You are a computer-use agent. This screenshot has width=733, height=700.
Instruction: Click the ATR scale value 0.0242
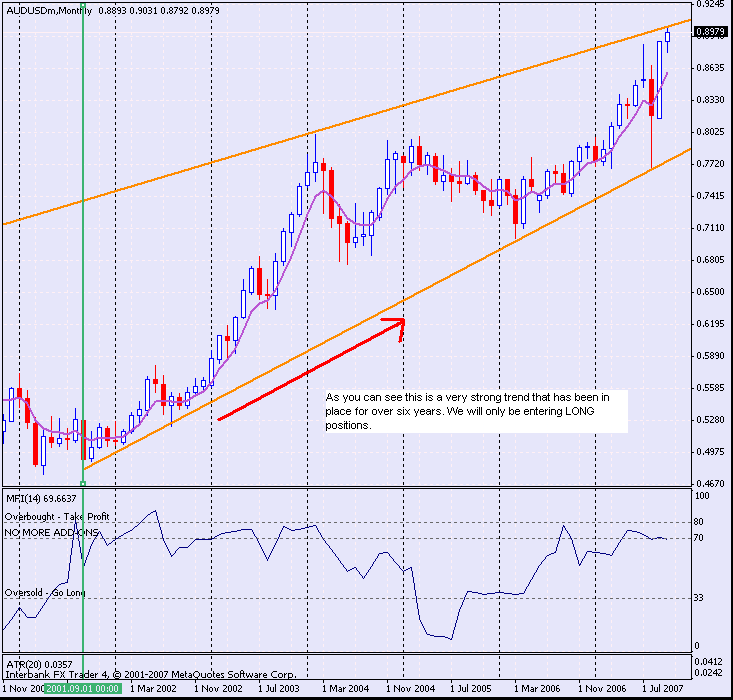pyautogui.click(x=709, y=673)
